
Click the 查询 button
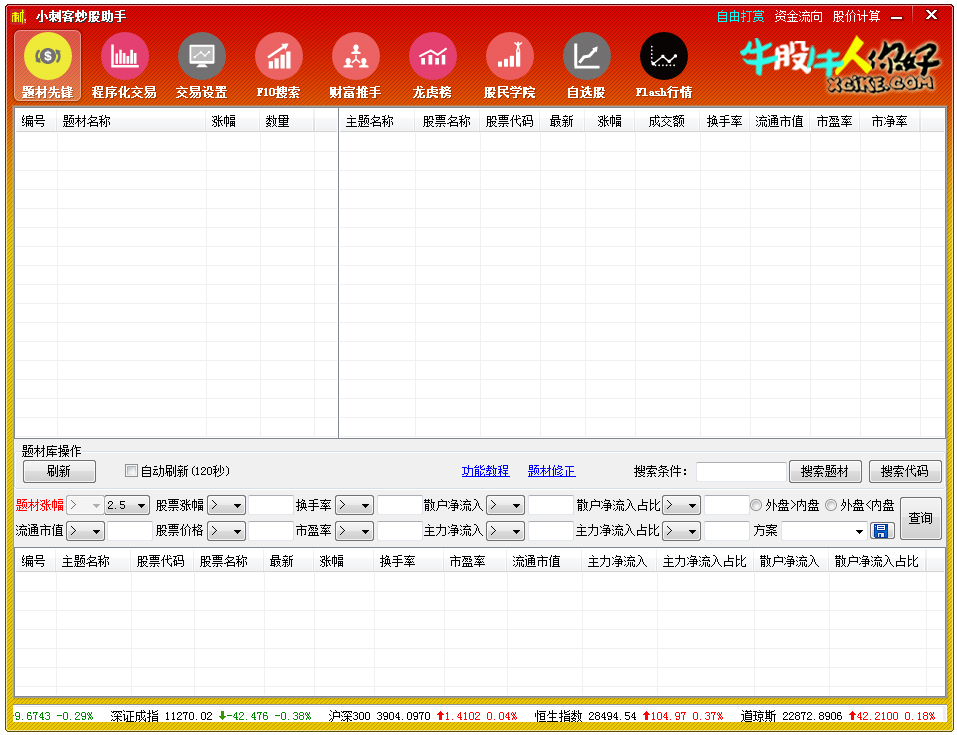pos(920,518)
